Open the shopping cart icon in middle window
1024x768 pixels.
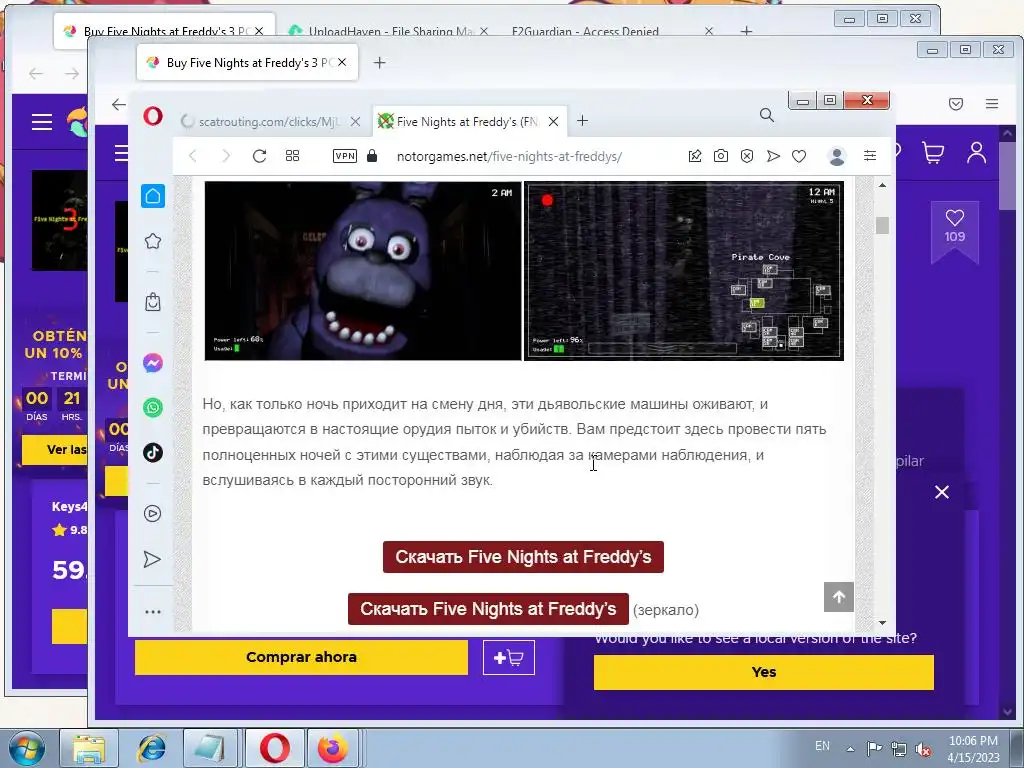pyautogui.click(x=933, y=152)
